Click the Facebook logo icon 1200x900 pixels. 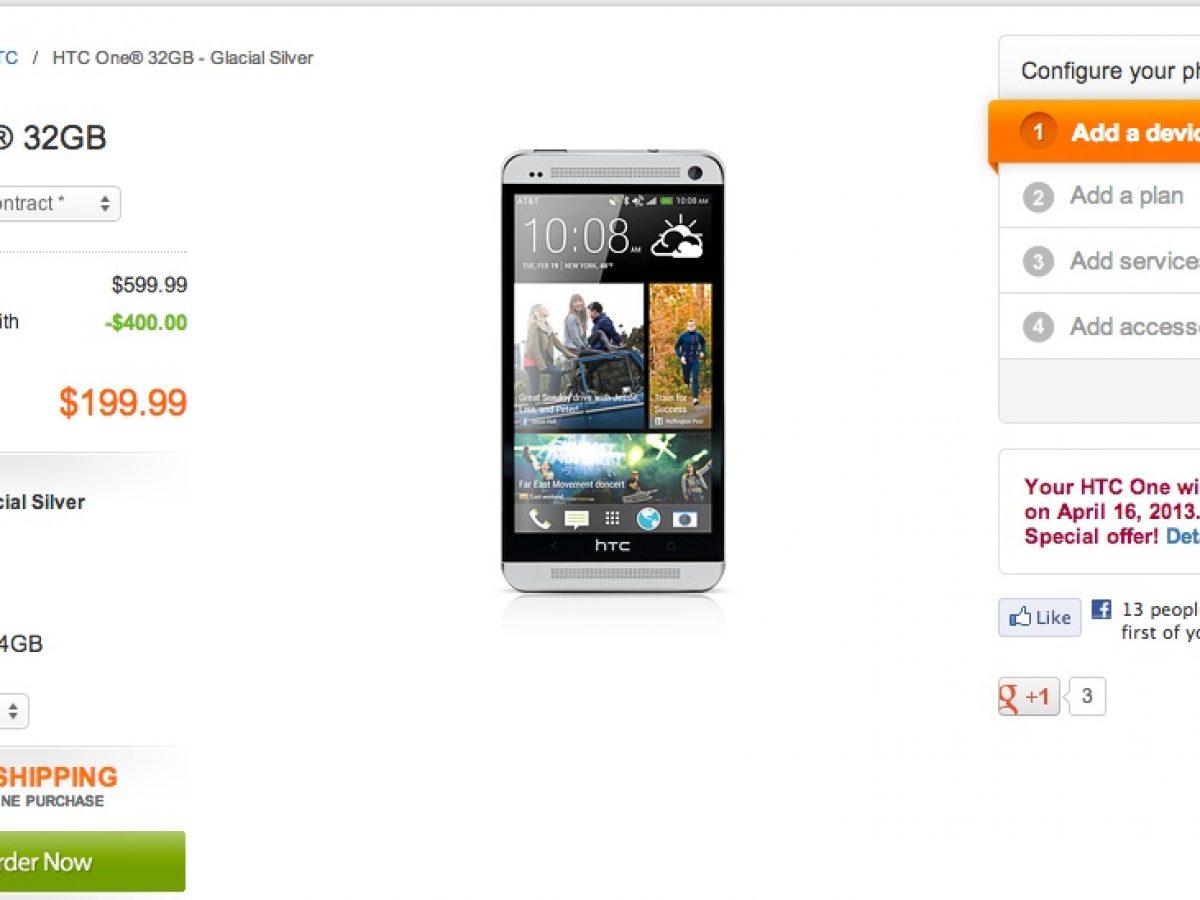(1101, 609)
